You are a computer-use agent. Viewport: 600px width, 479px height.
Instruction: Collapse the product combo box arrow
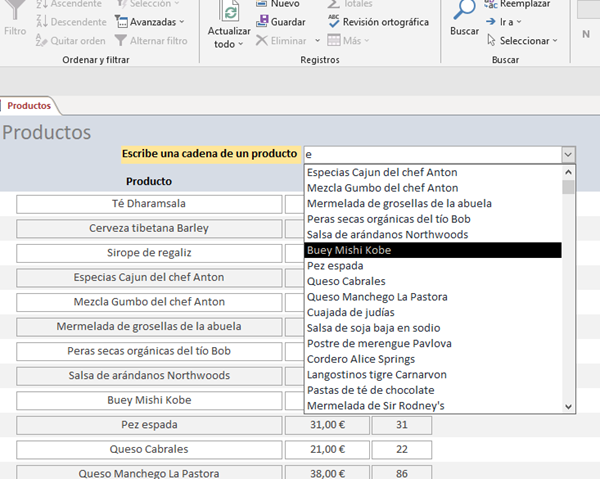tap(568, 155)
